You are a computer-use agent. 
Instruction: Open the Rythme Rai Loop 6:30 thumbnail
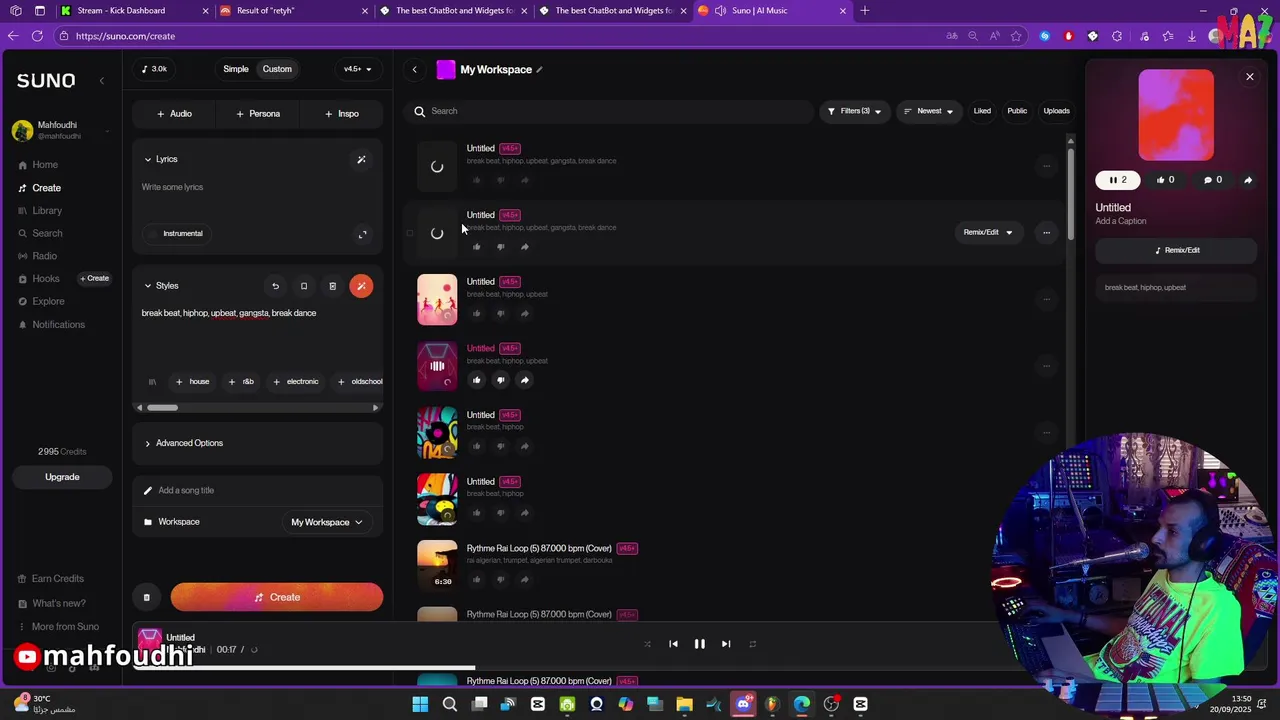(x=437, y=564)
